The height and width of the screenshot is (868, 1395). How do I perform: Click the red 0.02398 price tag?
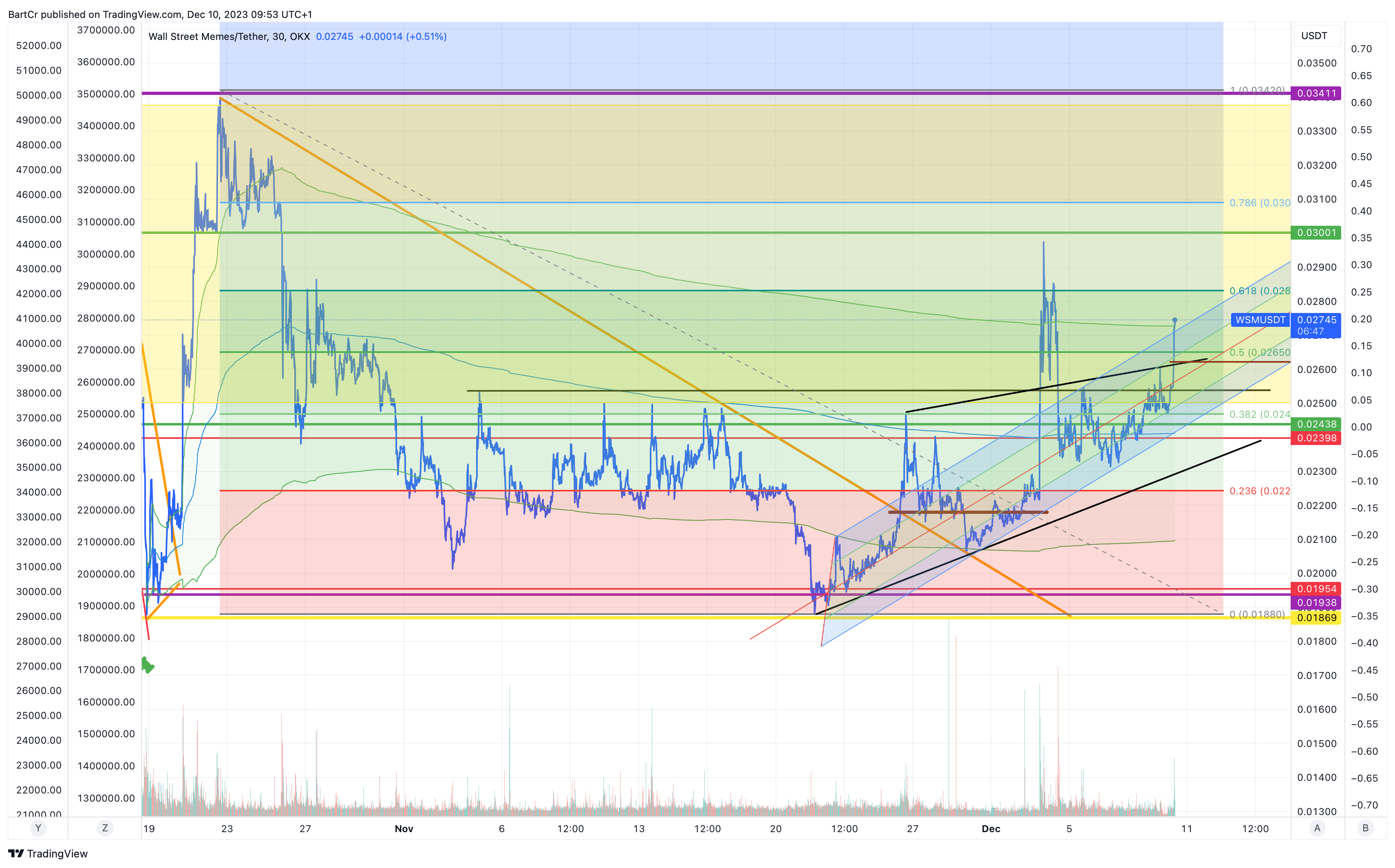point(1316,438)
